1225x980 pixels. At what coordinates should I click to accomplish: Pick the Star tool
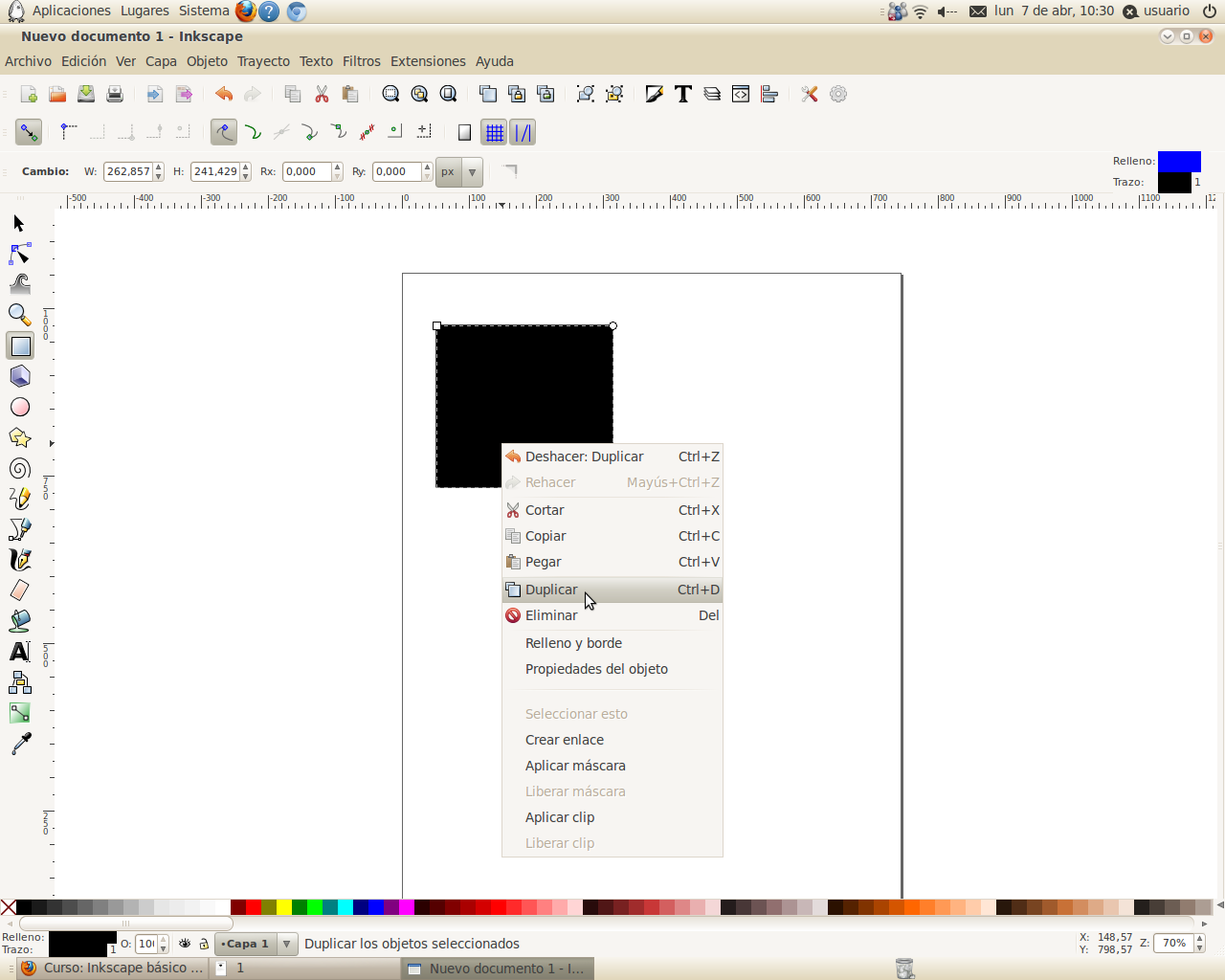(20, 437)
